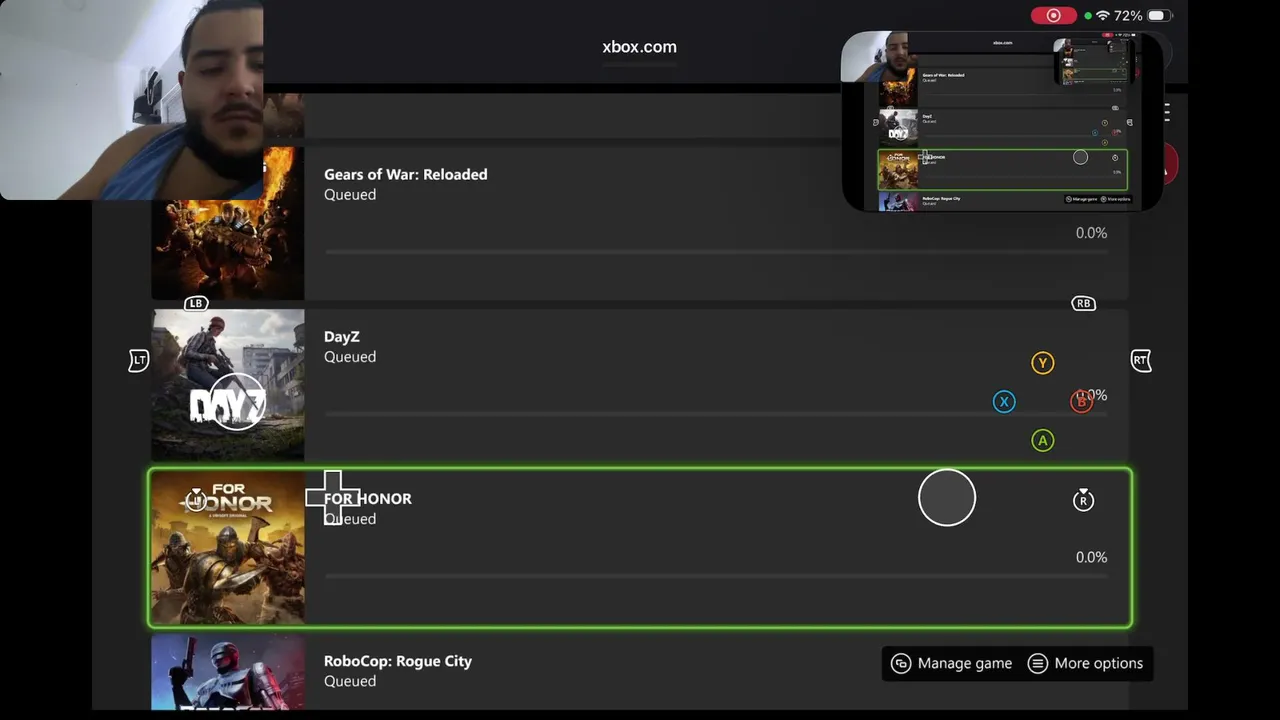
Task: Click the webcam overlay of the streamer
Action: pos(132,100)
